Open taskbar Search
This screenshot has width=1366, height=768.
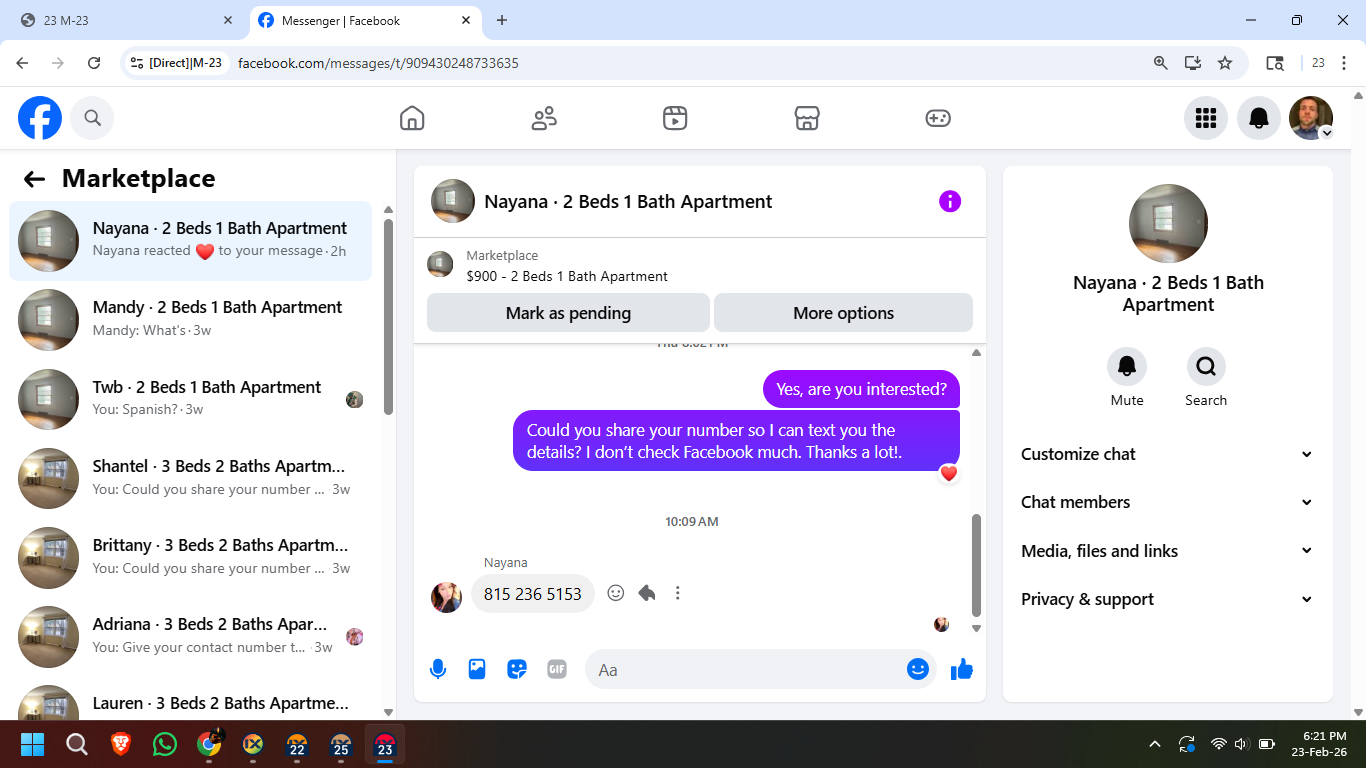point(77,744)
